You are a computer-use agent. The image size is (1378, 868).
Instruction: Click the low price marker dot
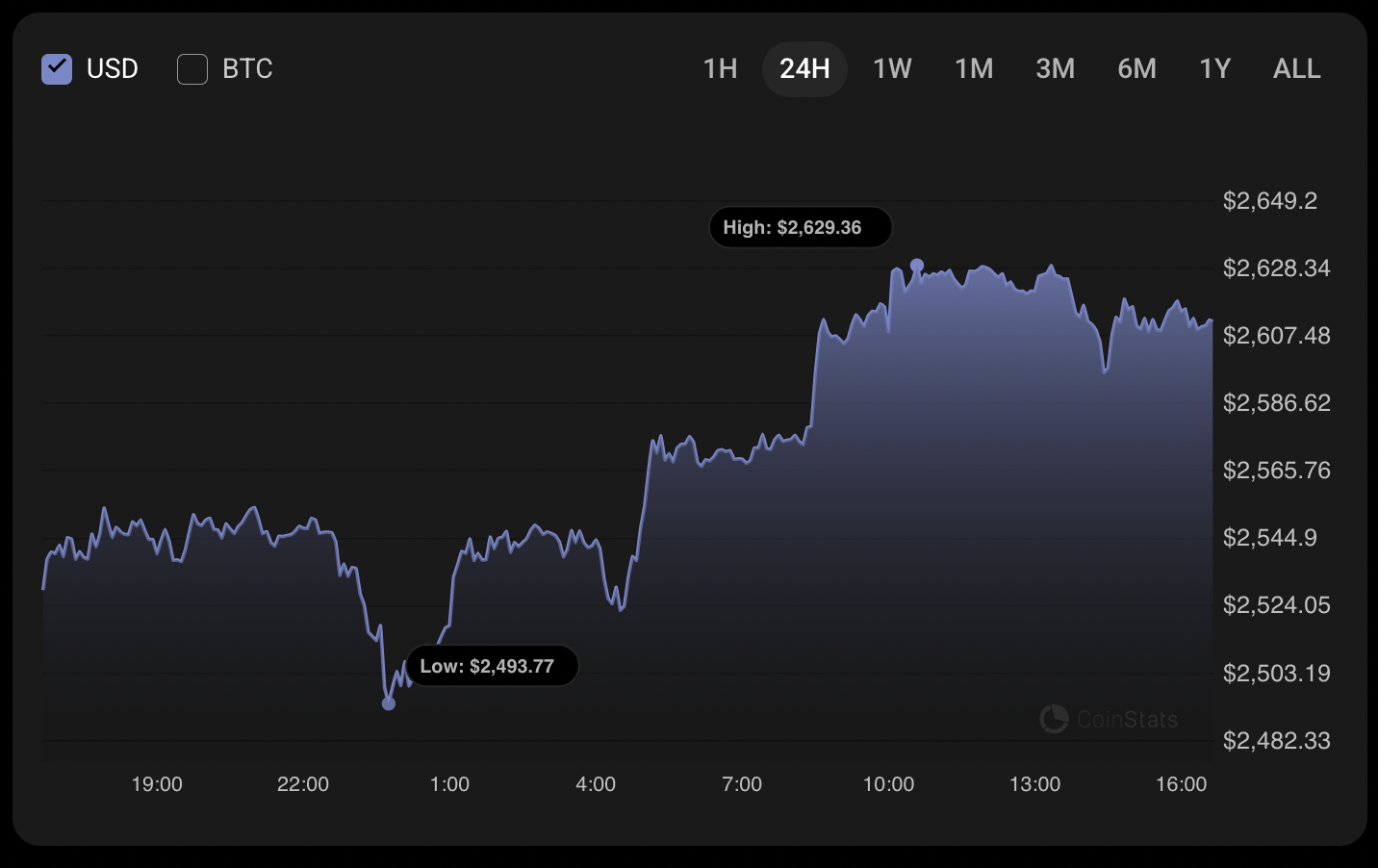(389, 703)
